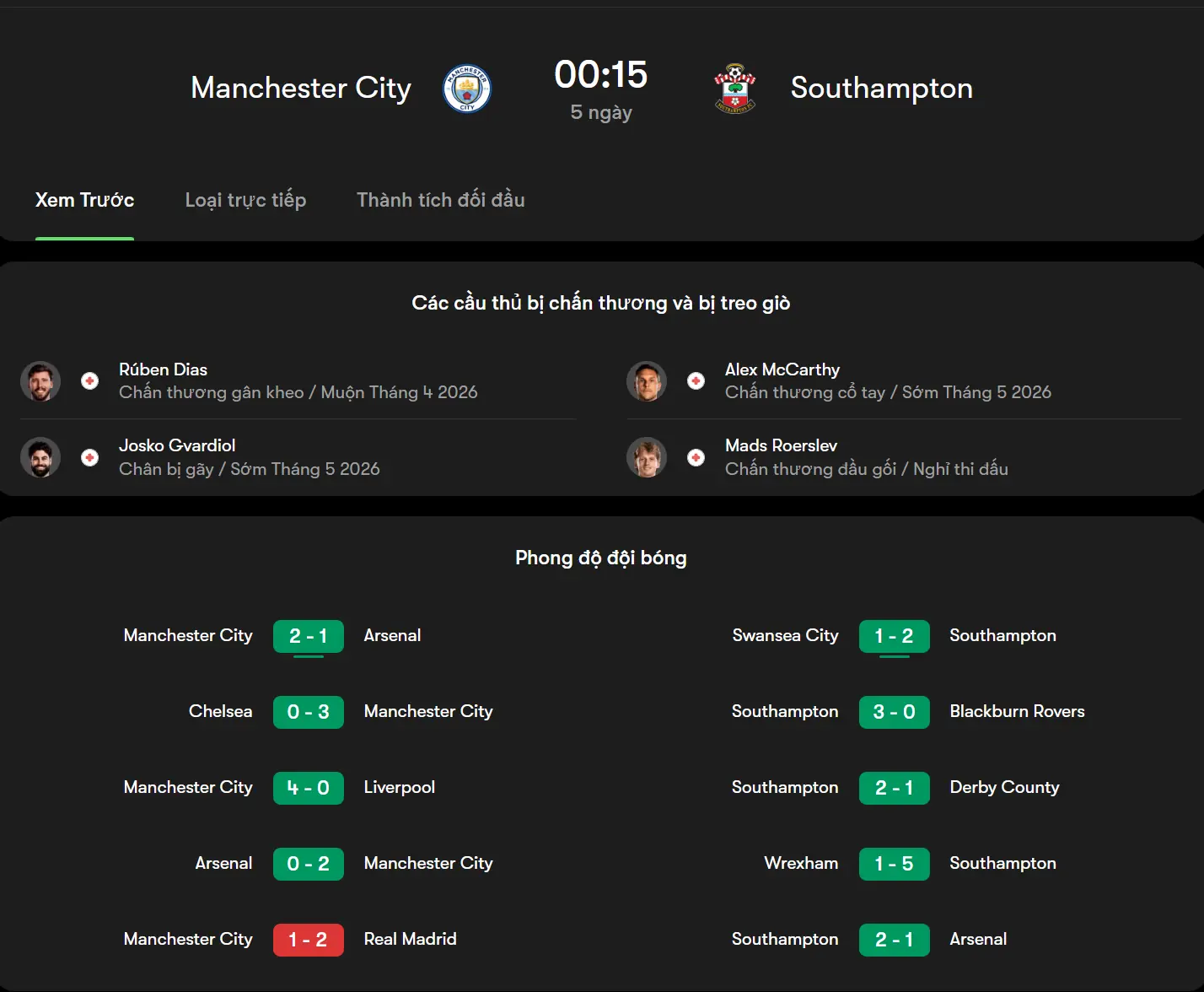Click the Southampton club crest
This screenshot has width=1204, height=992.
[x=734, y=88]
